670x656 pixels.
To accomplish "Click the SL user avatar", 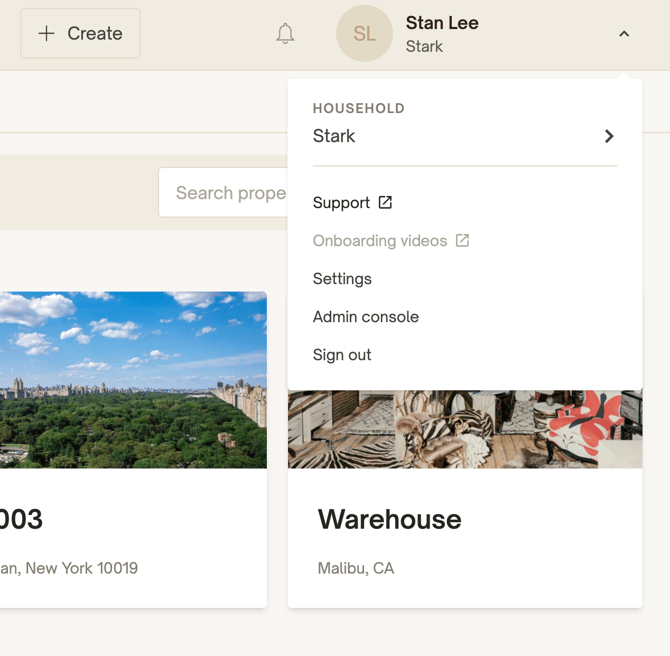I will [x=364, y=34].
